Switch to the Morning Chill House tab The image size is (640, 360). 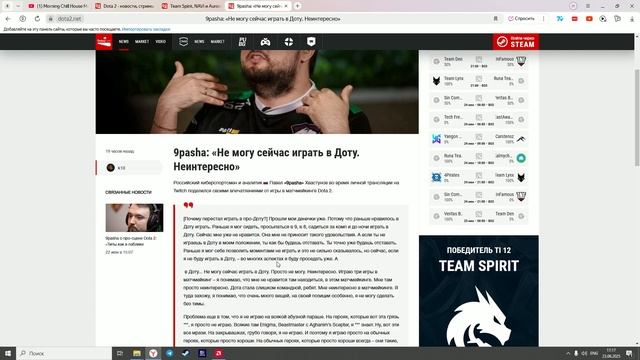[x=58, y=6]
